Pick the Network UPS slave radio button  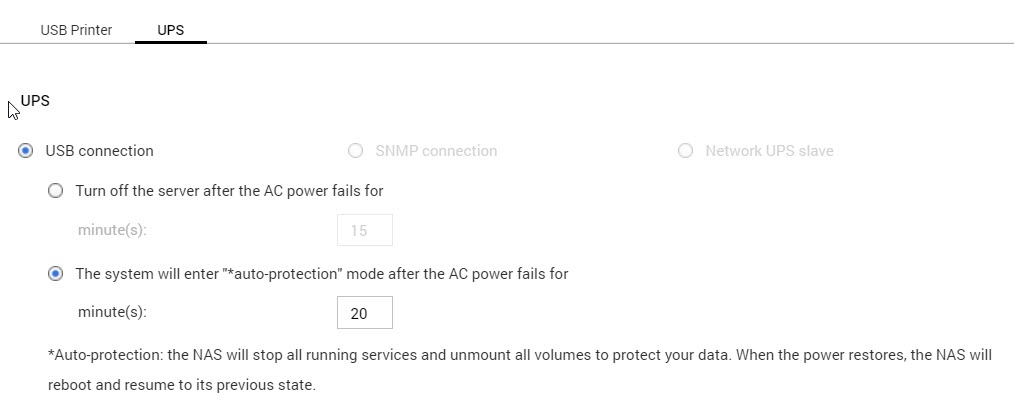click(685, 151)
